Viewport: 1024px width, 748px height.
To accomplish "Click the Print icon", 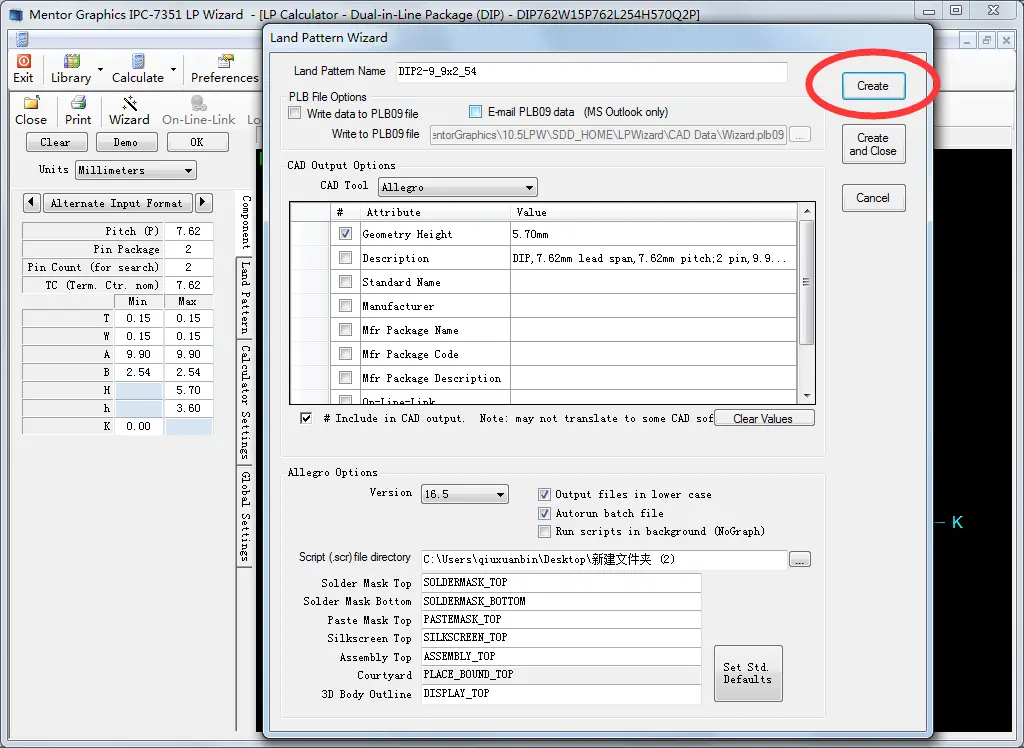I will coord(78,110).
